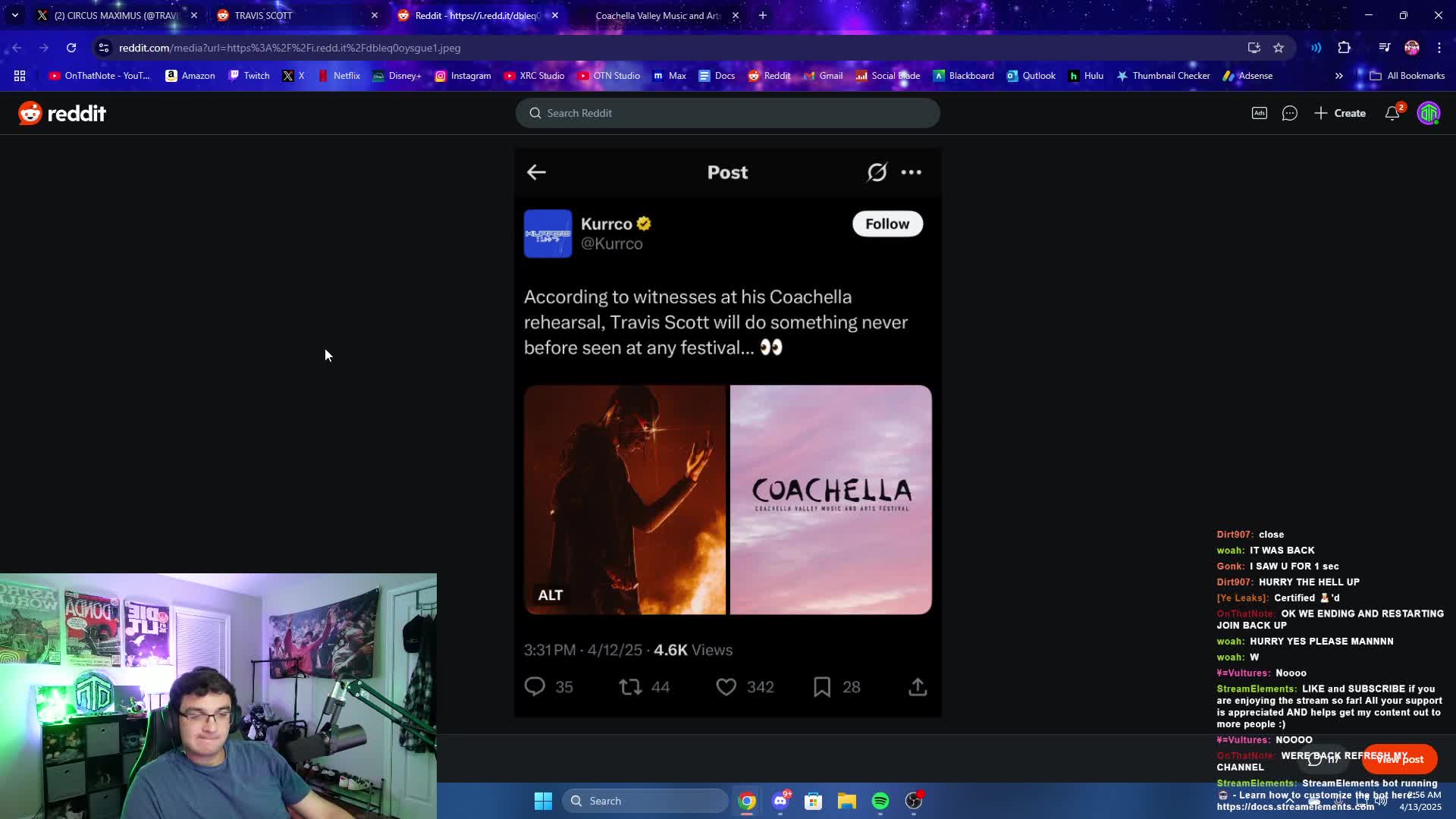Open the Reddit advertise Ads icon
Screen dimensions: 1456x819
click(x=1259, y=113)
